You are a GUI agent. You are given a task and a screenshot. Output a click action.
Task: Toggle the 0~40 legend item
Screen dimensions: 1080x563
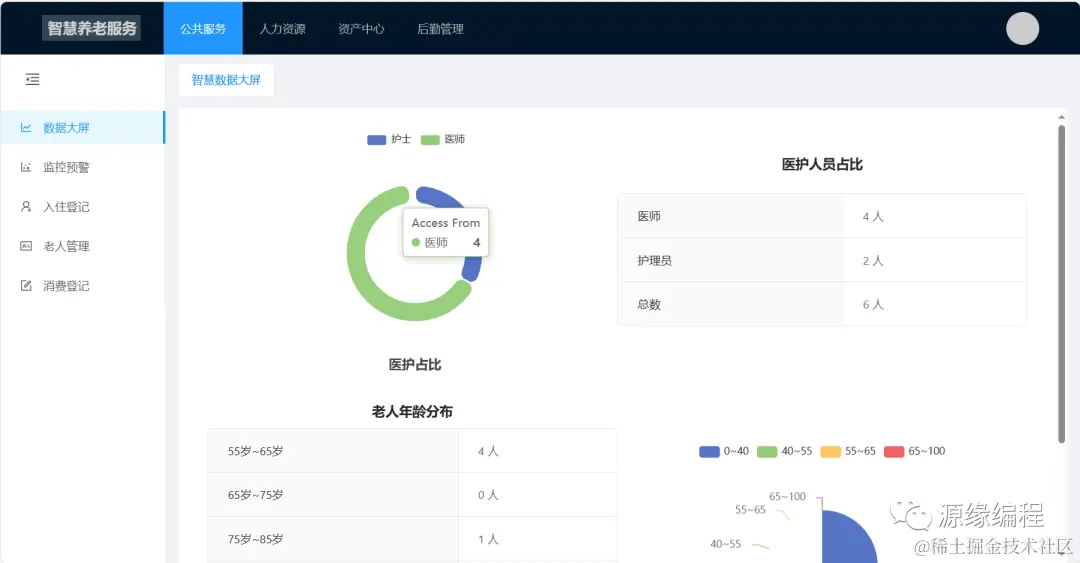coord(724,451)
